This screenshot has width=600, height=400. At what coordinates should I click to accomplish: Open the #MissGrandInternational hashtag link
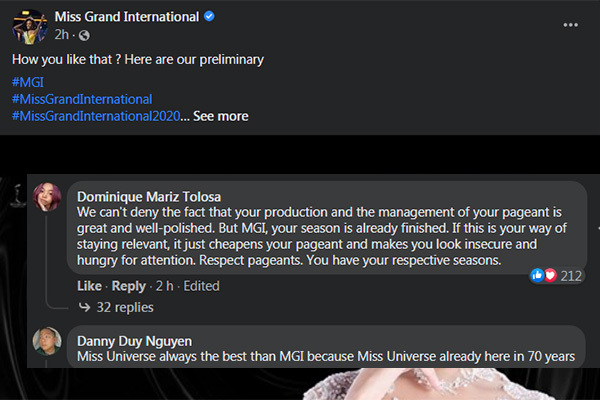82,99
